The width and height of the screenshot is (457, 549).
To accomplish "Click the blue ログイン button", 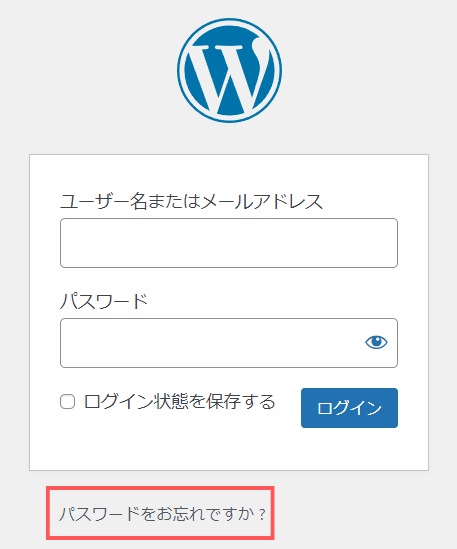I will pos(349,408).
